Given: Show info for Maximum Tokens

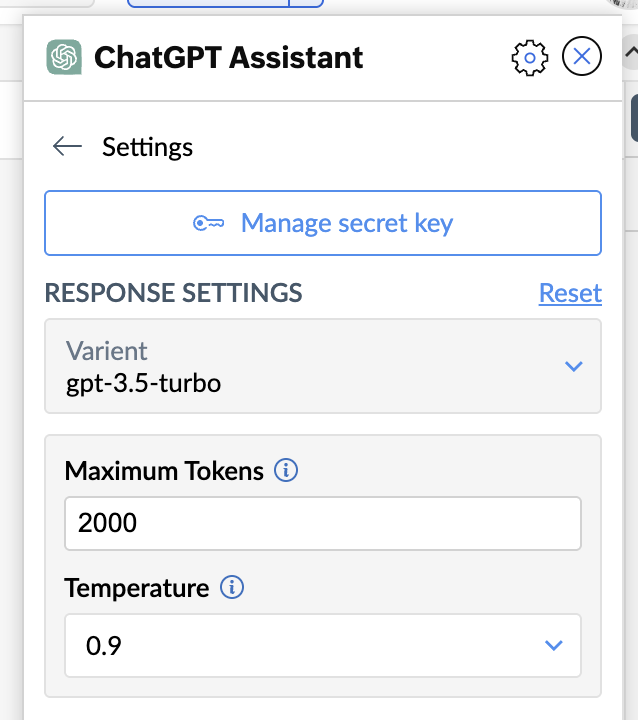Looking at the screenshot, I should pos(286,470).
